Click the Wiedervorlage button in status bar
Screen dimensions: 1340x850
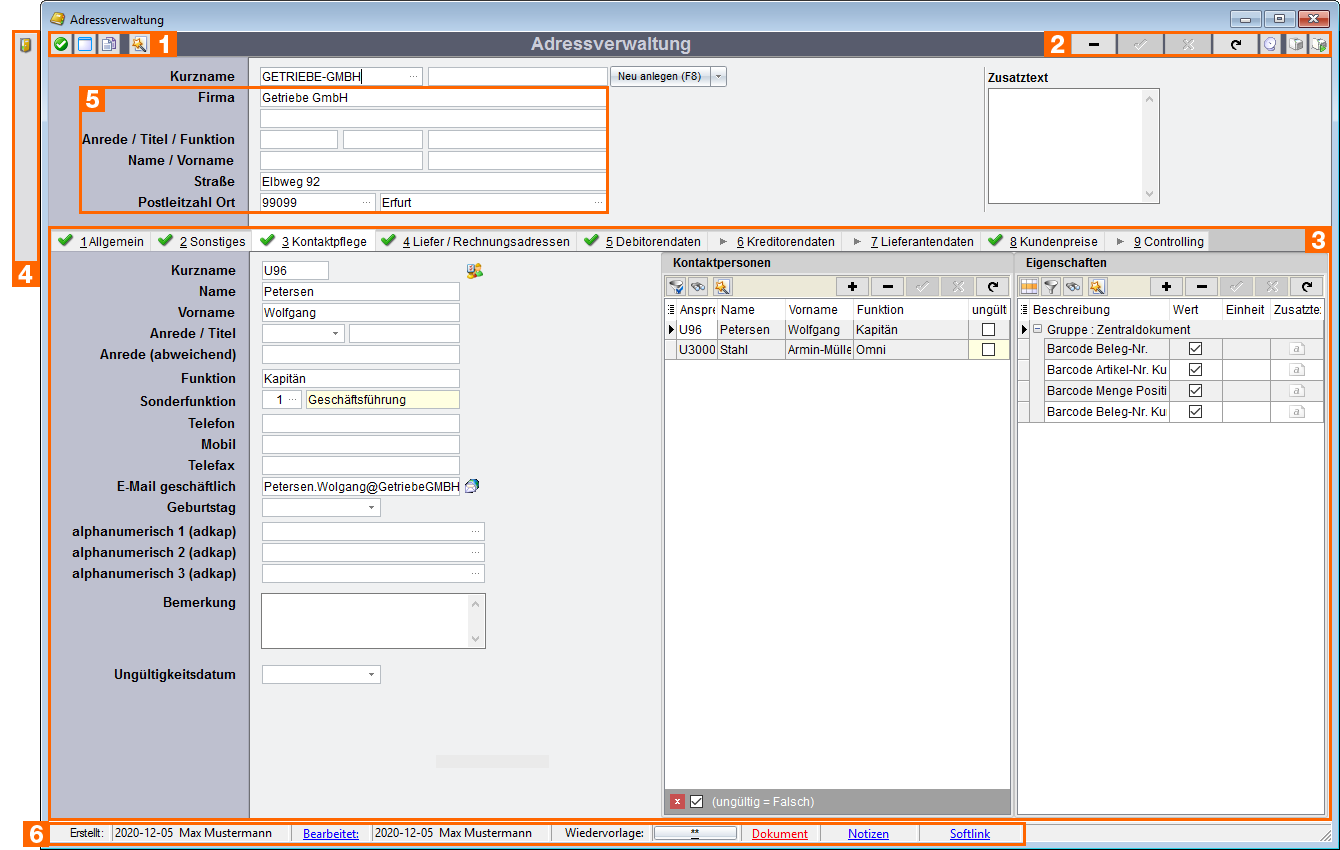(695, 833)
